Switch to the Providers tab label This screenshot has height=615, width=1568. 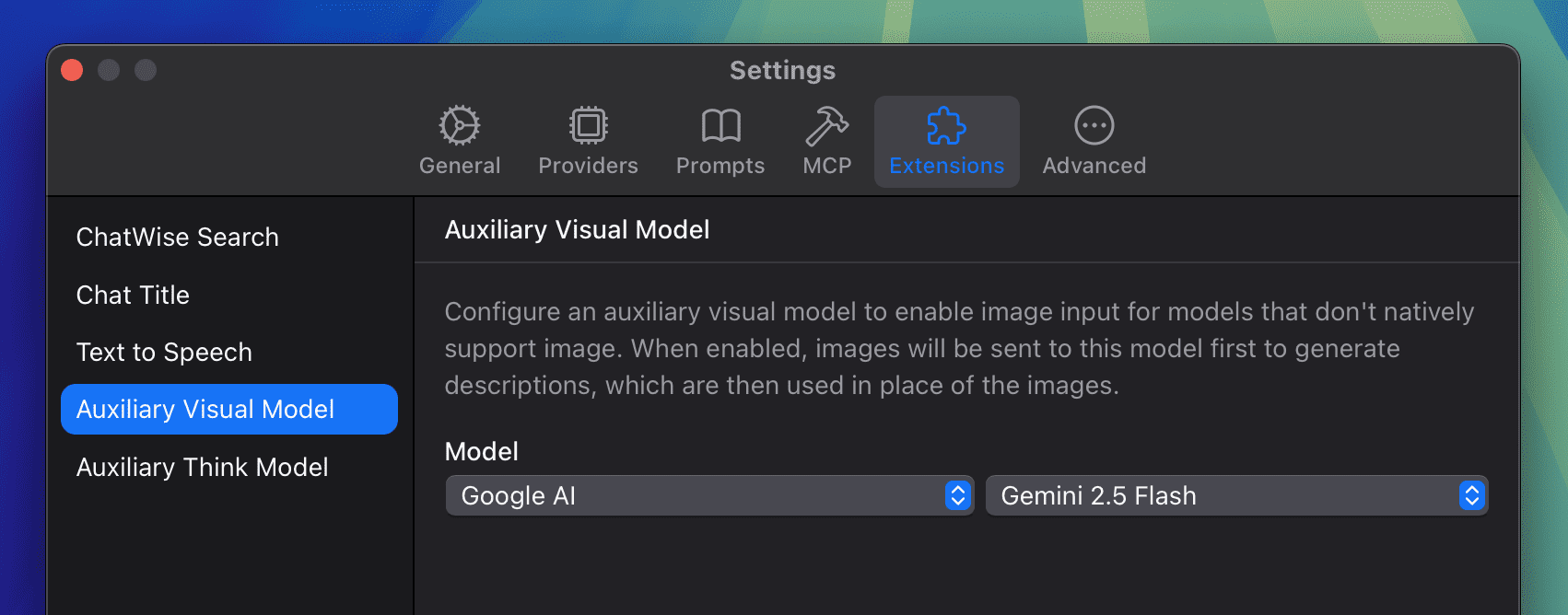tap(588, 166)
